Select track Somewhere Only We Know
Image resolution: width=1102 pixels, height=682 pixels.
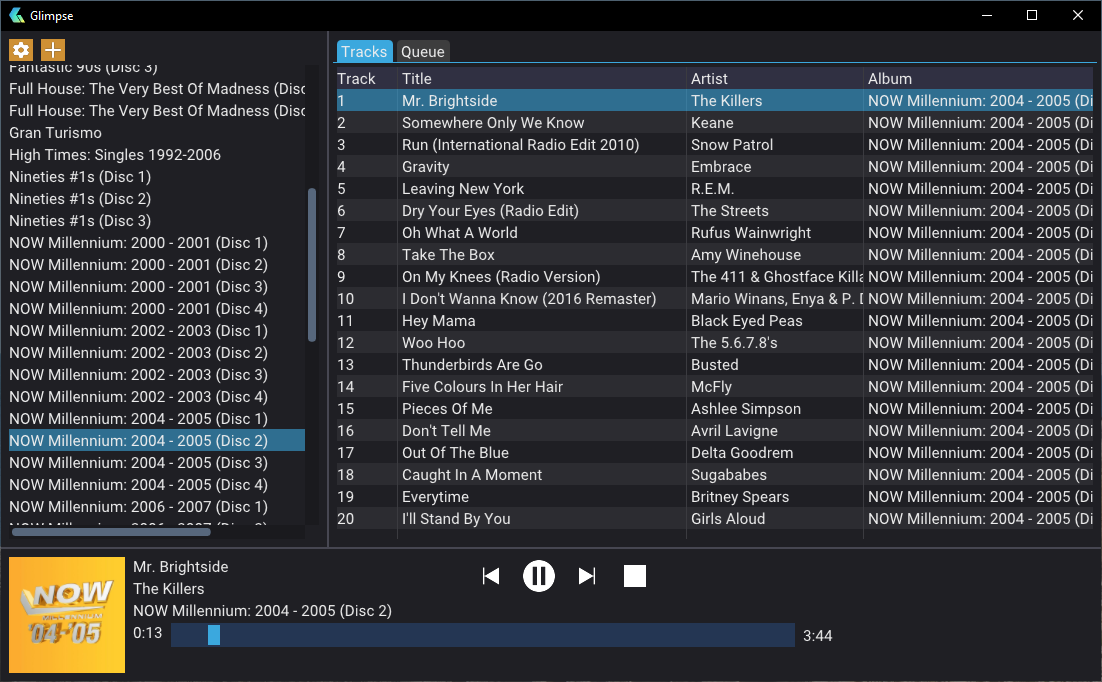coord(715,122)
